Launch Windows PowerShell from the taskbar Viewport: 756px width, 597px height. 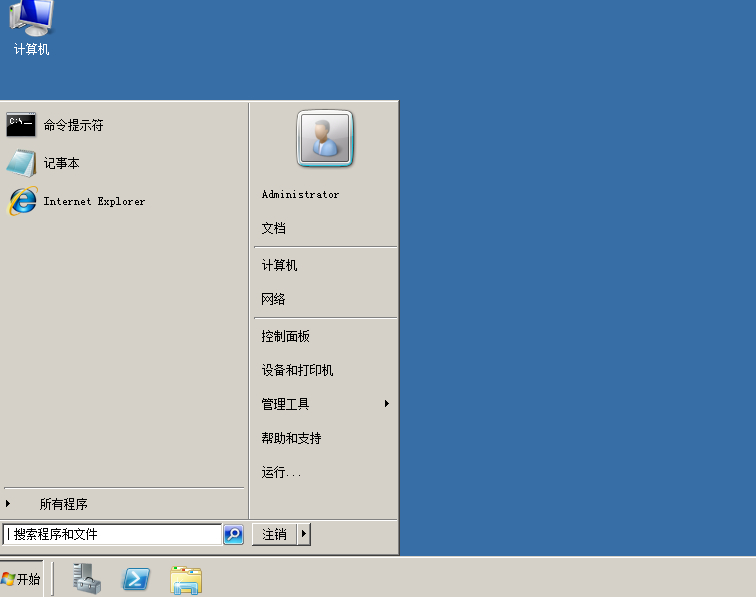click(x=136, y=579)
